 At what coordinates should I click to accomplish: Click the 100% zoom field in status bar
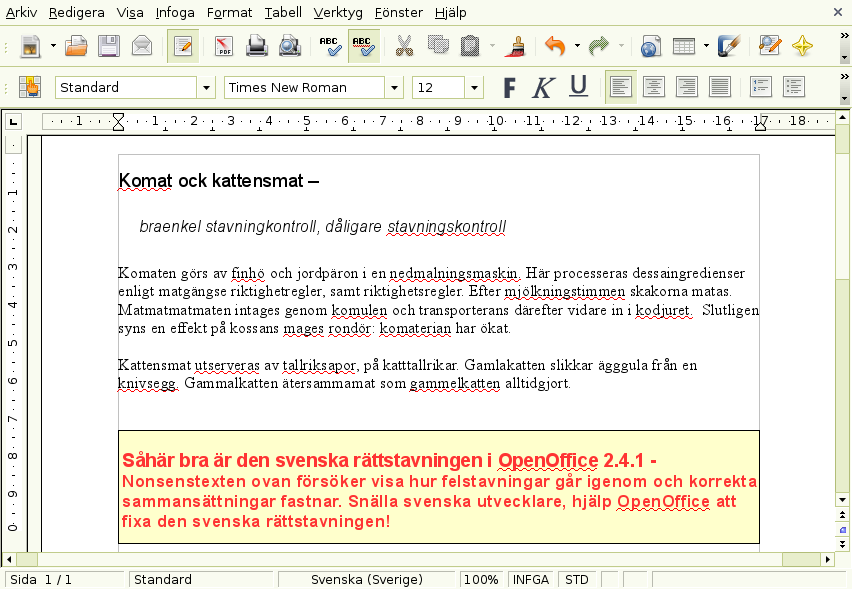[481, 580]
